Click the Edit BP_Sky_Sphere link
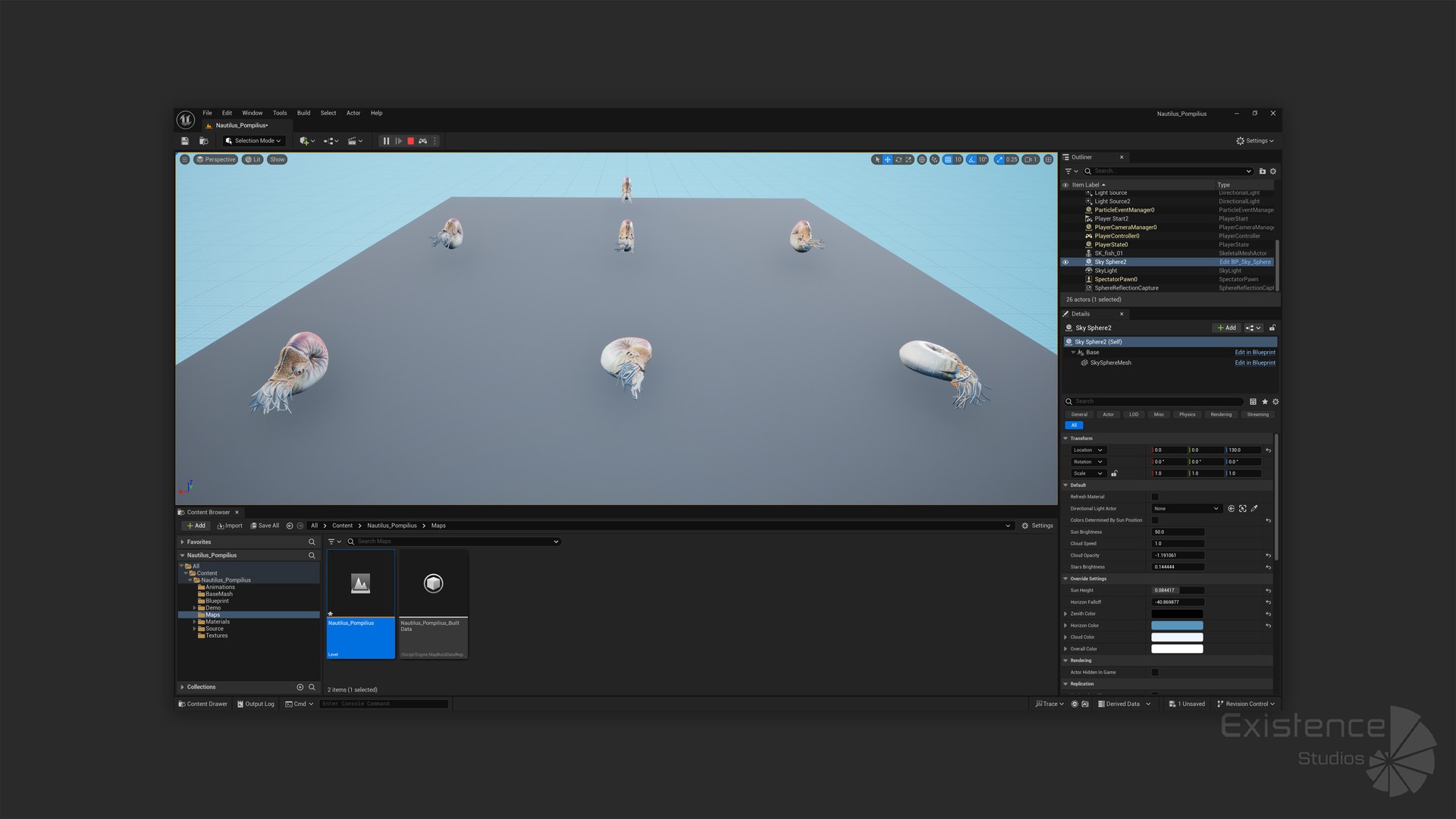The height and width of the screenshot is (819, 1456). click(x=1244, y=262)
